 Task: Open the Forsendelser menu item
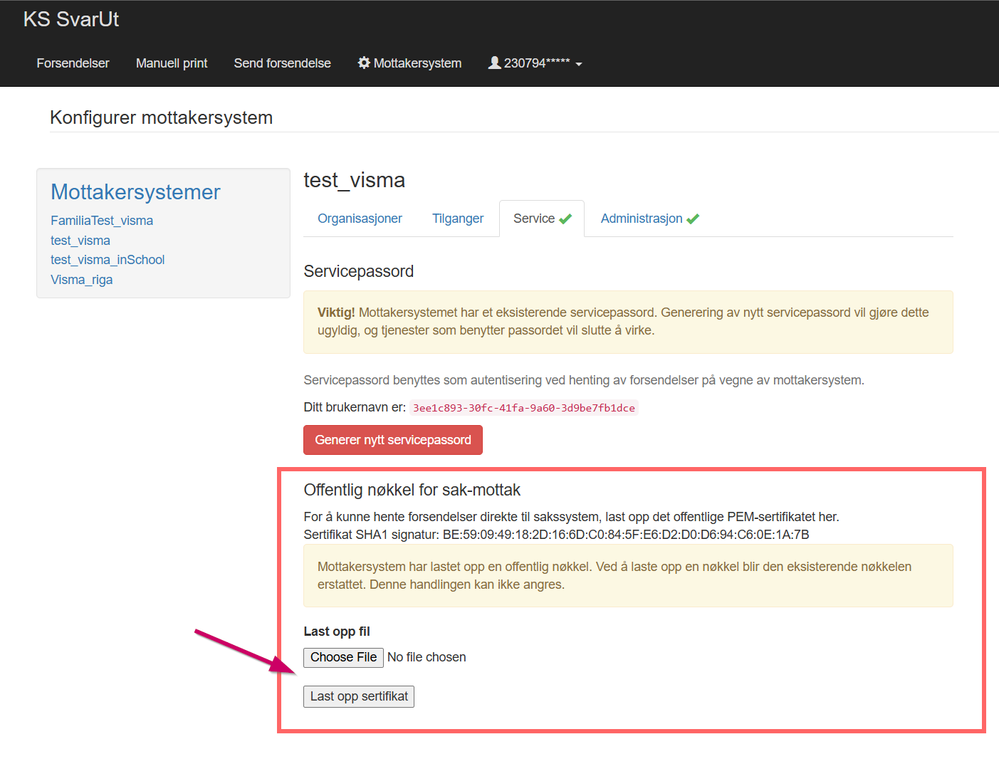point(73,63)
